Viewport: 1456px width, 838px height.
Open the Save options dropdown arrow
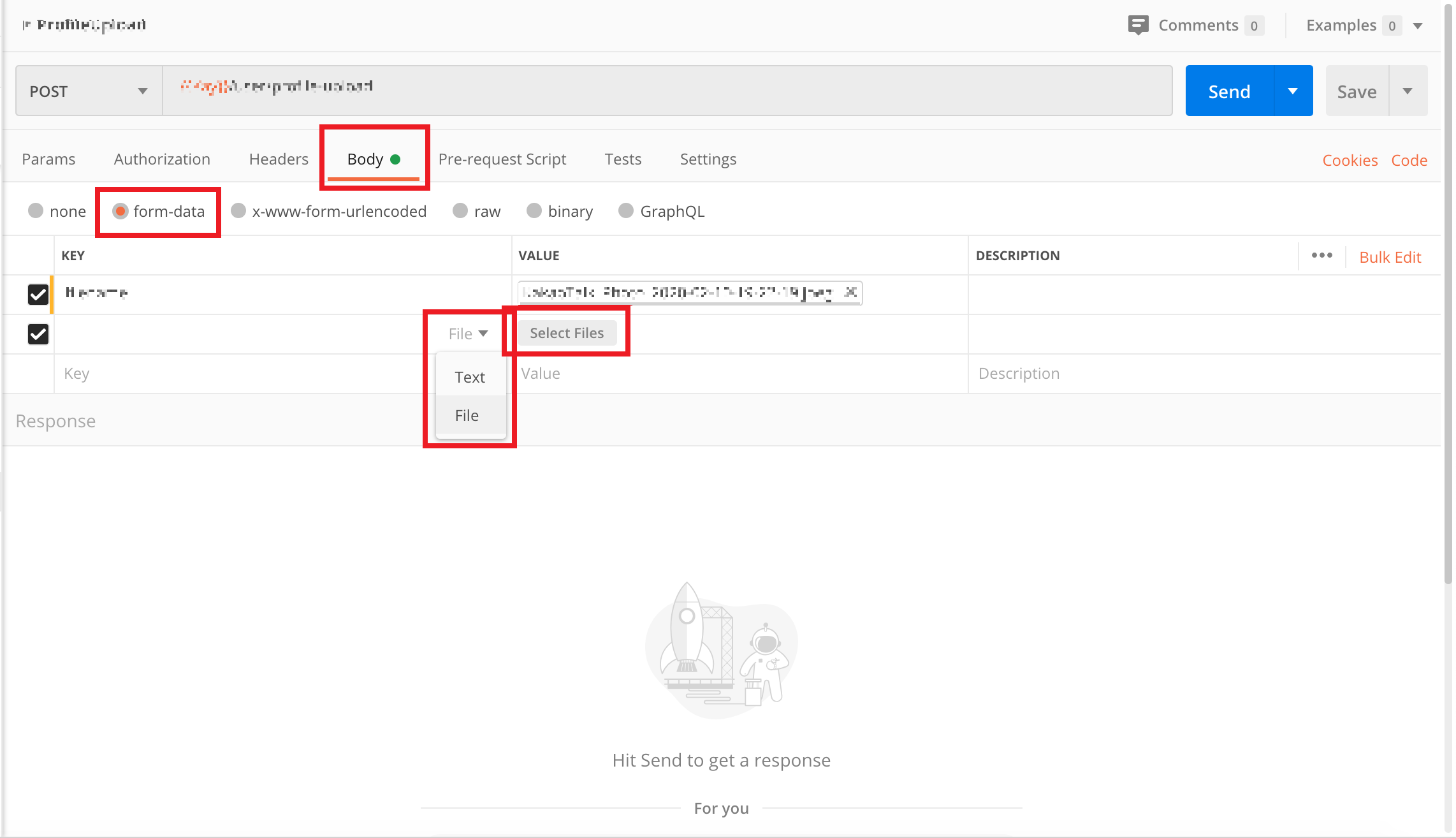(x=1408, y=91)
